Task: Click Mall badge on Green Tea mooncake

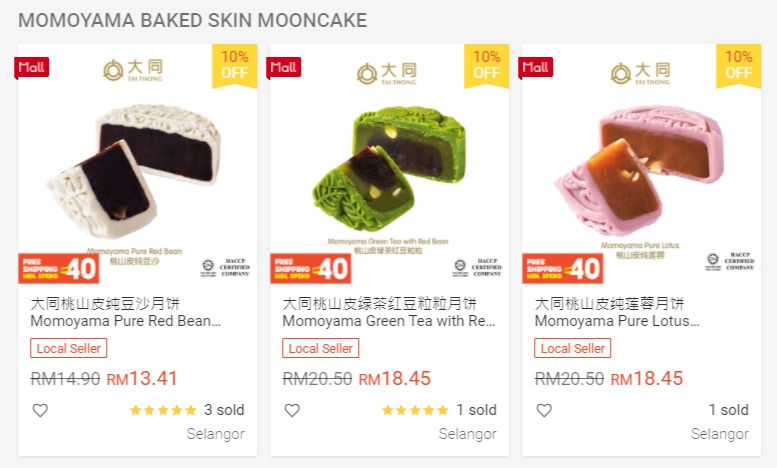Action: pos(284,67)
